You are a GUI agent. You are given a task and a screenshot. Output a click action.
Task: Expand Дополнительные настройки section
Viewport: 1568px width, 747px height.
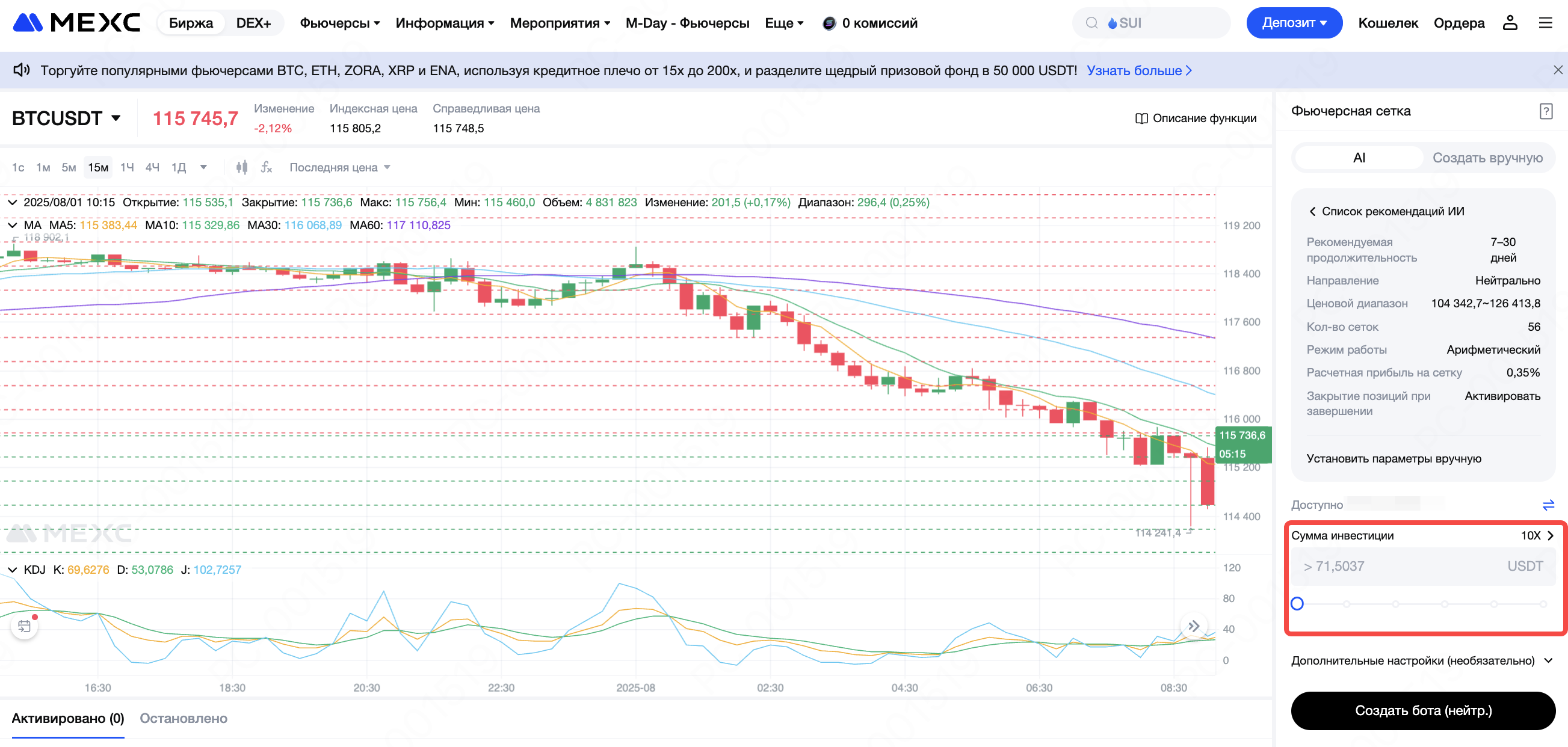click(1422, 660)
